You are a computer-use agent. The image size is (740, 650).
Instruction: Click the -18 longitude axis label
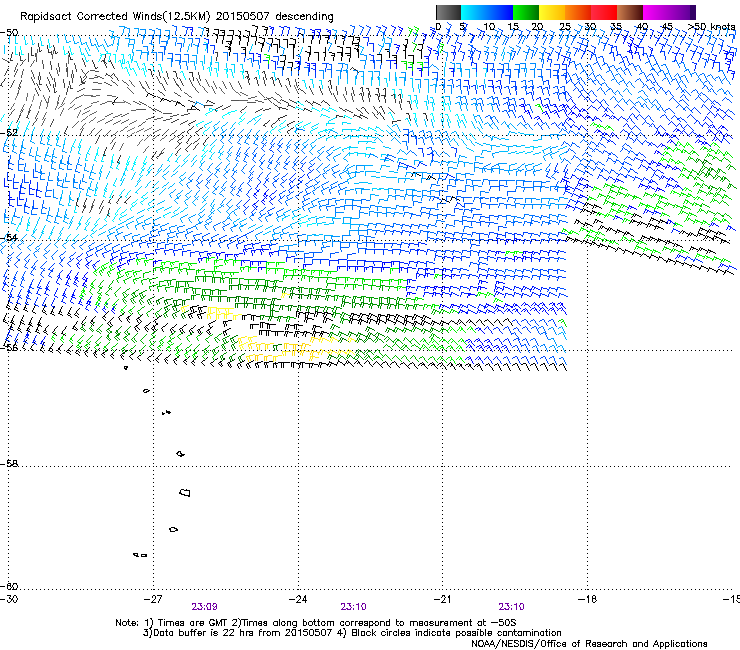(x=587, y=599)
